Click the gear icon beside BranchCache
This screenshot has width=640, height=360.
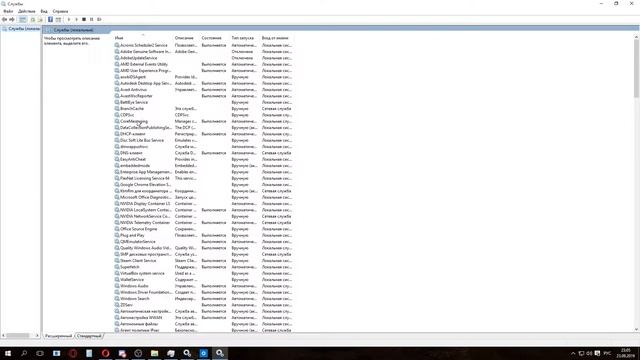(x=117, y=109)
